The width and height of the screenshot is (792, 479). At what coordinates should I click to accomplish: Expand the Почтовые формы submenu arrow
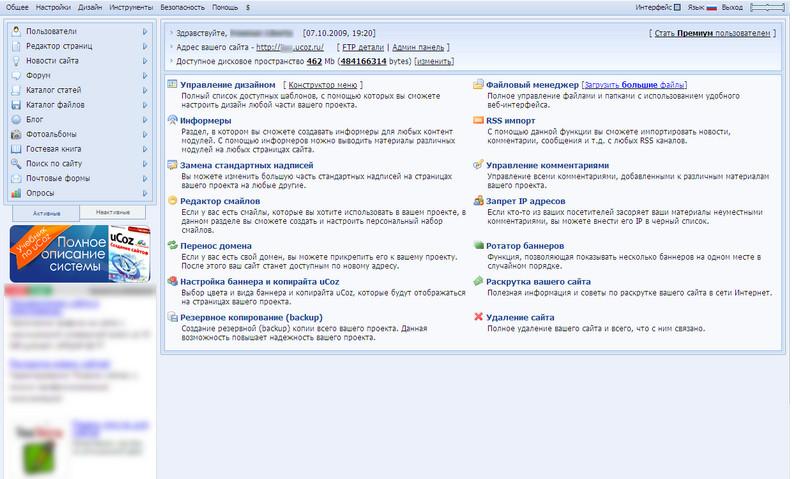coord(145,178)
